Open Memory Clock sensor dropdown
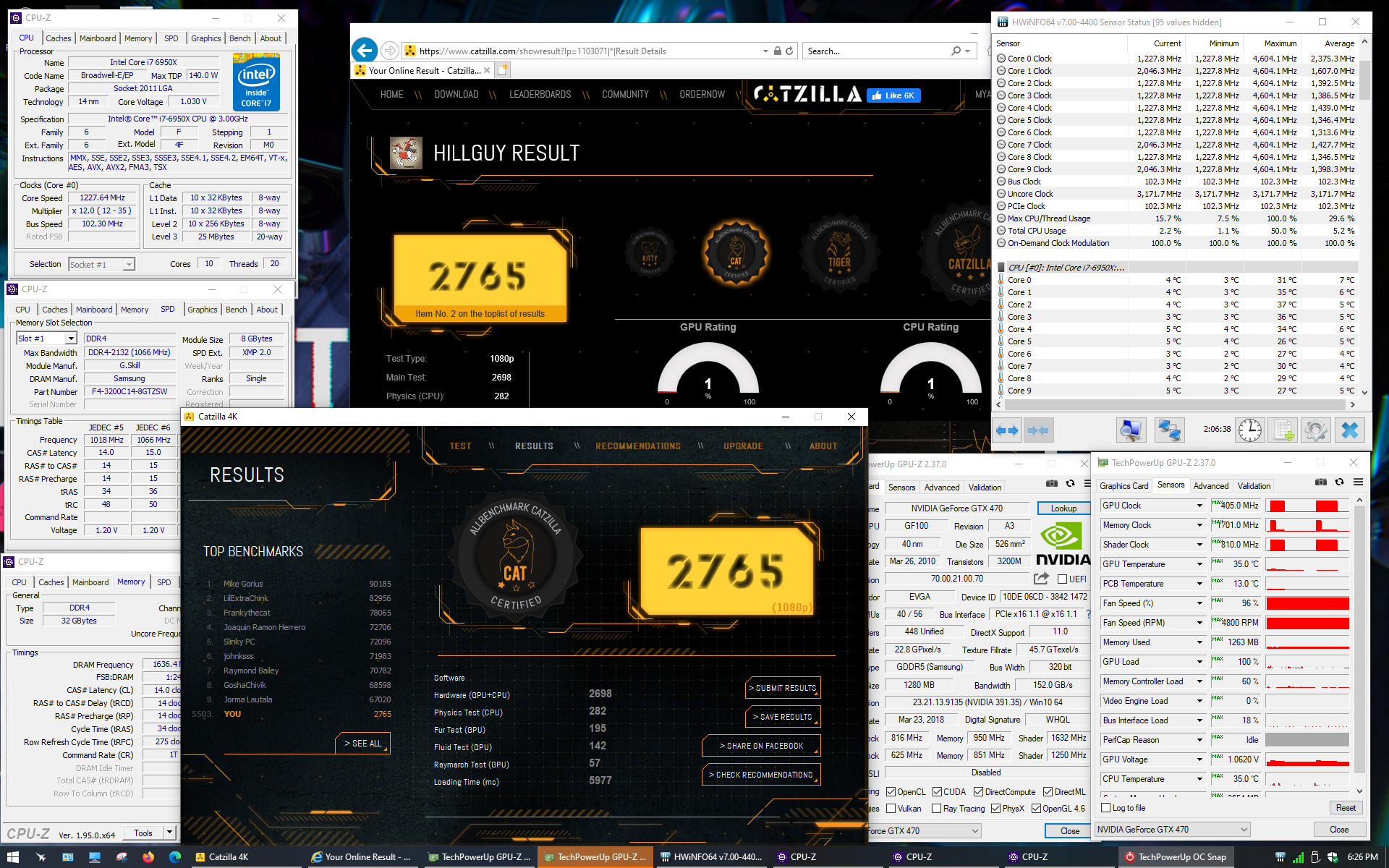The width and height of the screenshot is (1389, 868). click(x=1199, y=525)
